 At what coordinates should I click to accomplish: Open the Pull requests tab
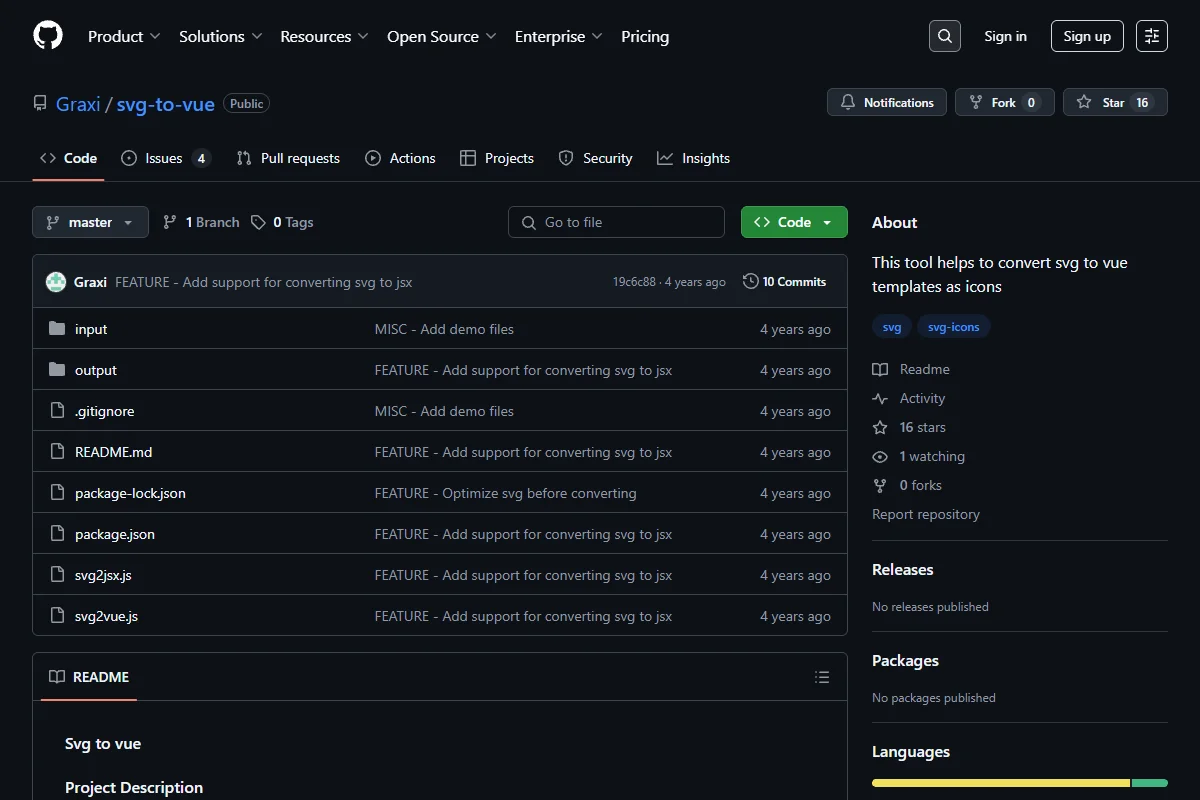tap(288, 158)
